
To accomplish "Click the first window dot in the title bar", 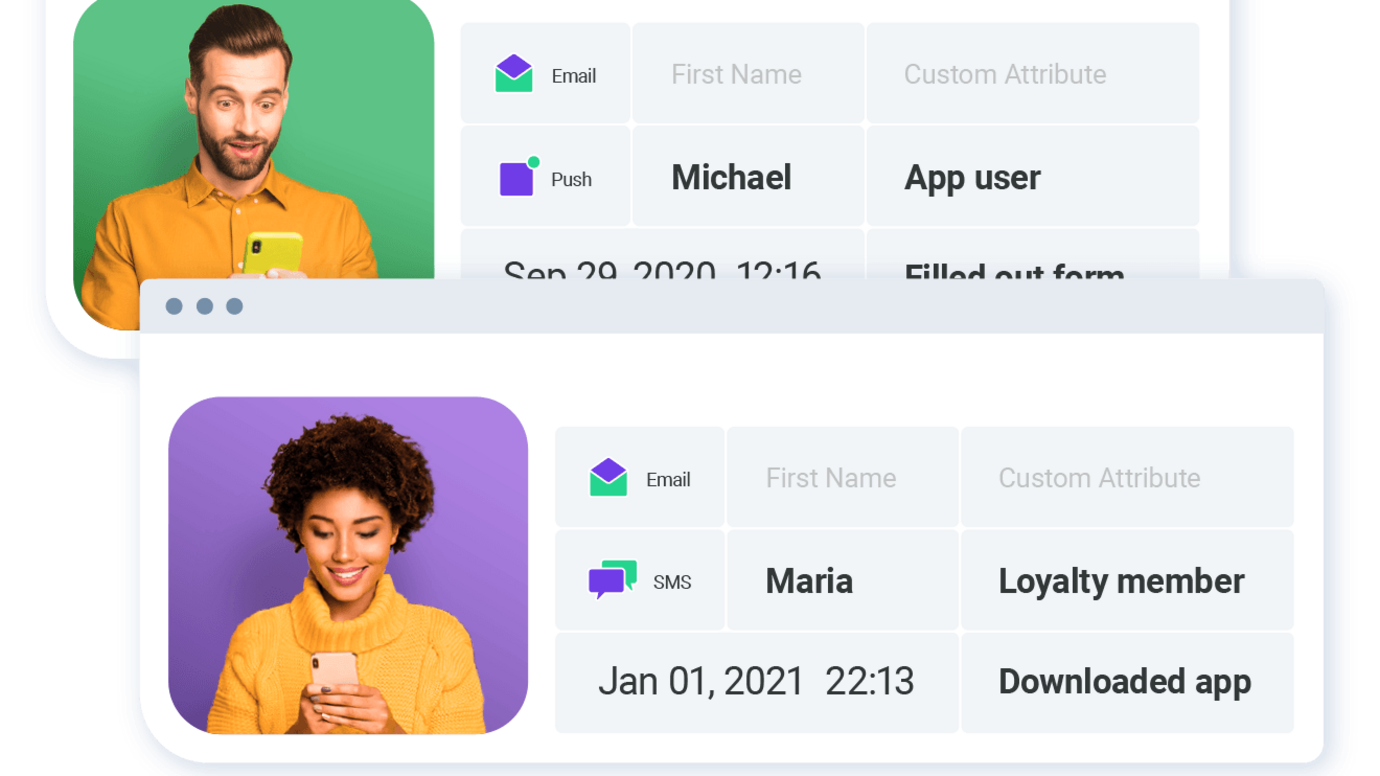I will coord(174,306).
